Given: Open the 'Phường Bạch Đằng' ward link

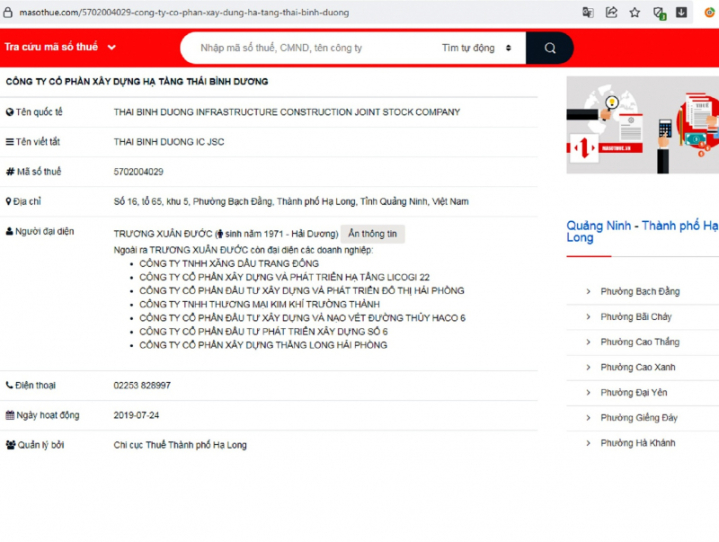Looking at the screenshot, I should [x=639, y=292].
